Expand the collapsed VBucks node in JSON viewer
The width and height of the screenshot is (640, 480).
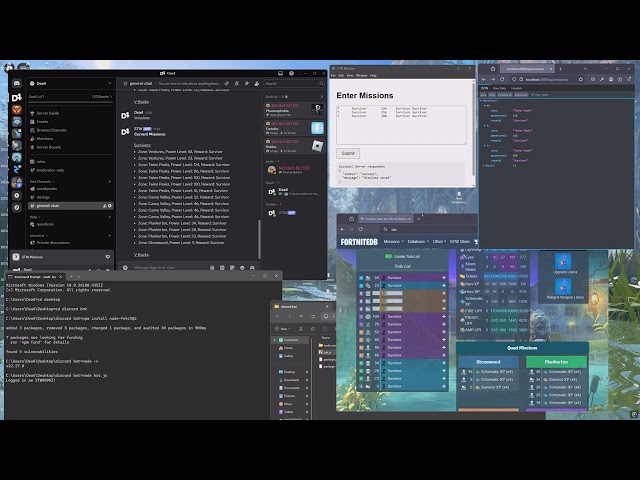pos(484,166)
